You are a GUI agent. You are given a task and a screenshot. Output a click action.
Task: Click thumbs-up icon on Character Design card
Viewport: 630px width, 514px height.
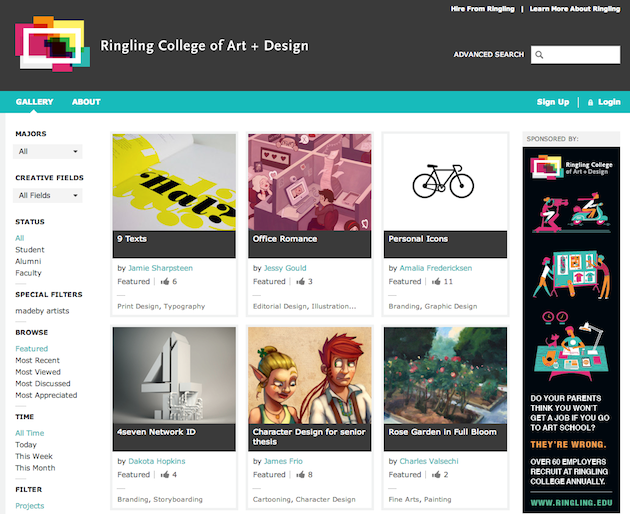click(301, 475)
